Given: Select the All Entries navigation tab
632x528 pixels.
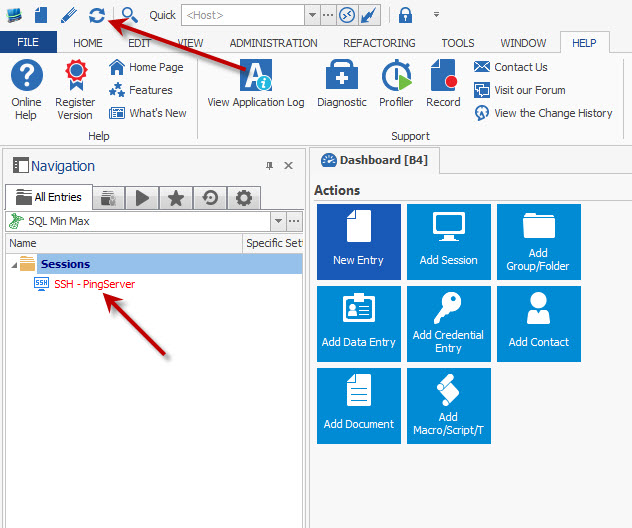Looking at the screenshot, I should pyautogui.click(x=49, y=197).
